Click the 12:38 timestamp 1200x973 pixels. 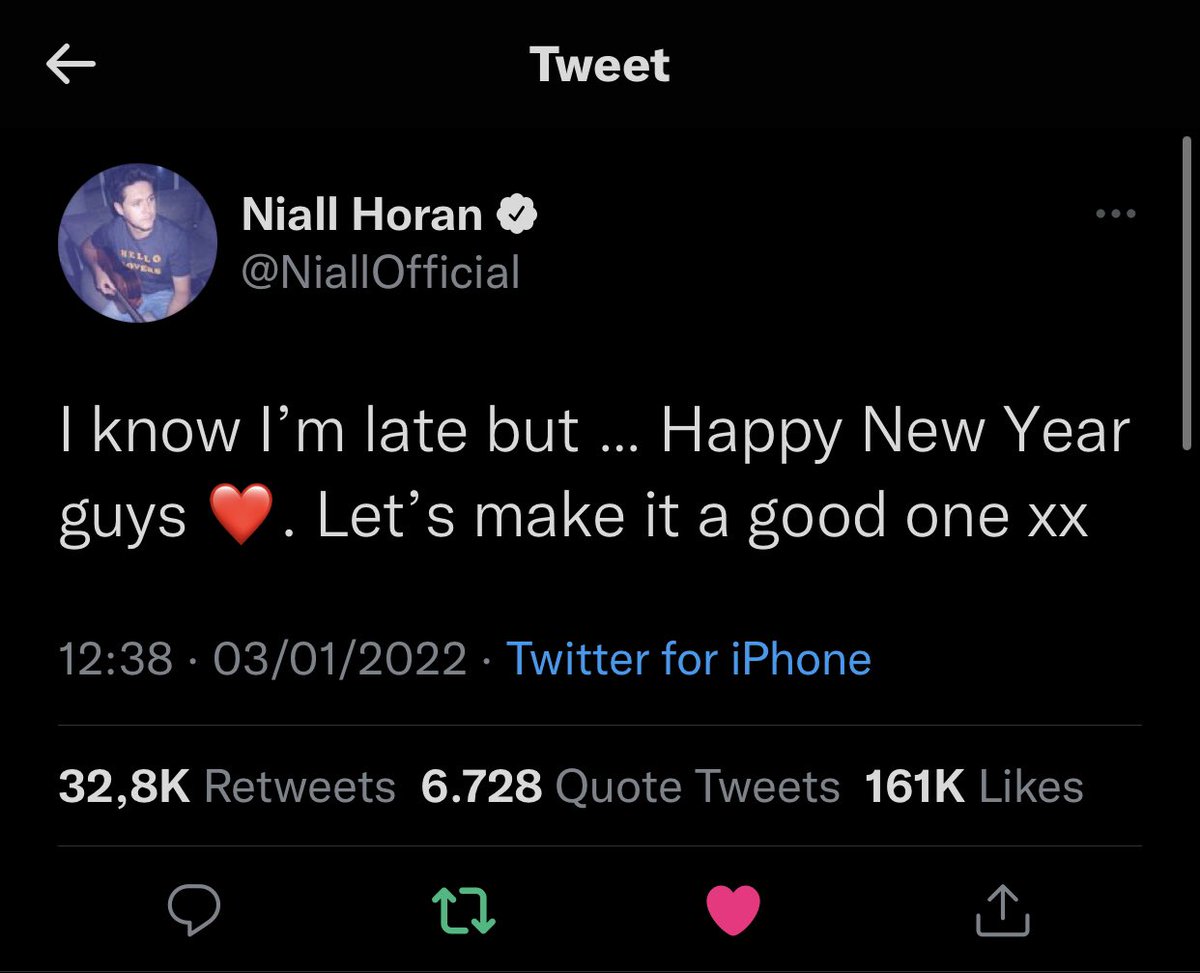click(115, 660)
